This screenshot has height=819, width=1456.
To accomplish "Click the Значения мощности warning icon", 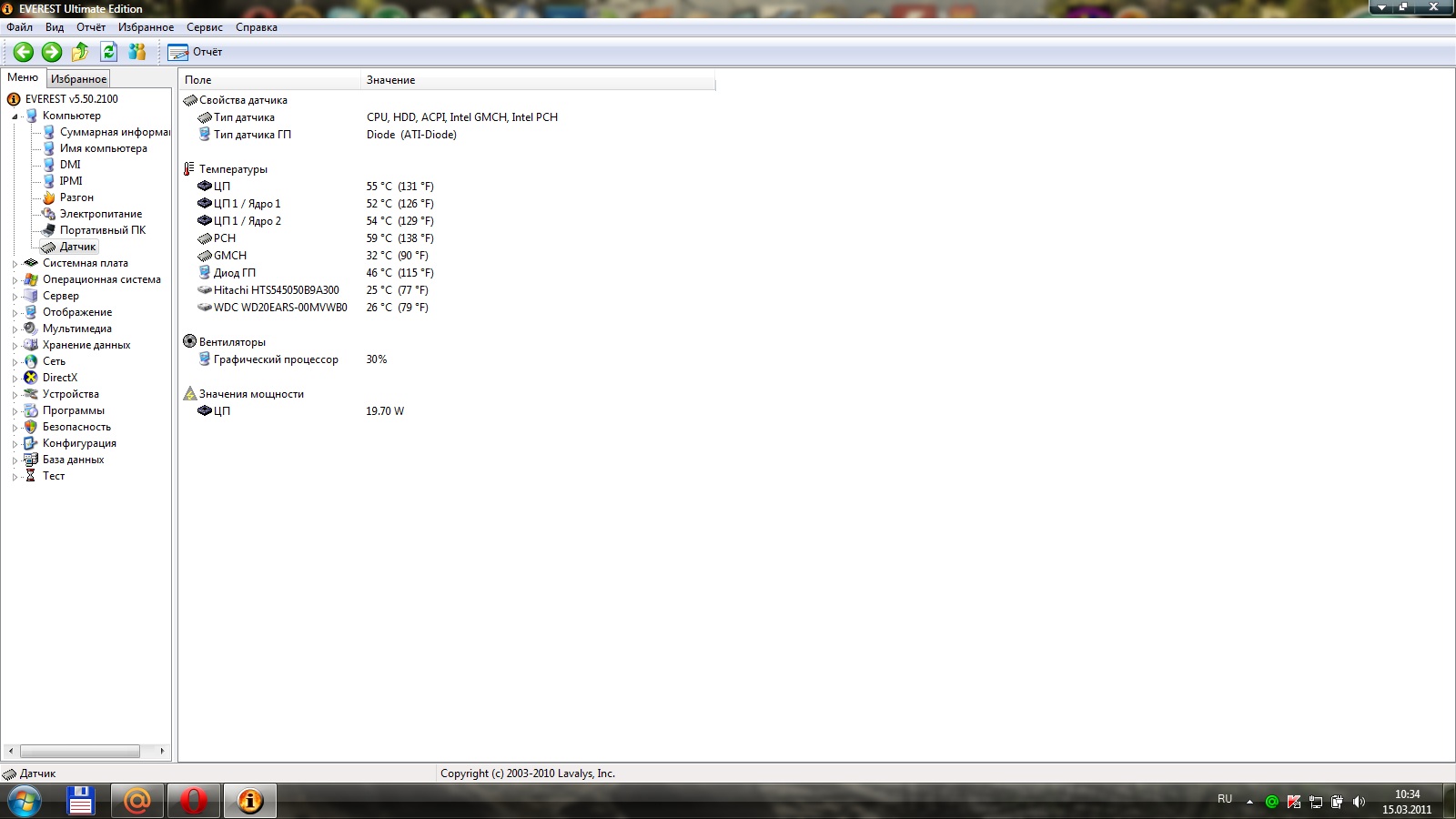I will 189,393.
